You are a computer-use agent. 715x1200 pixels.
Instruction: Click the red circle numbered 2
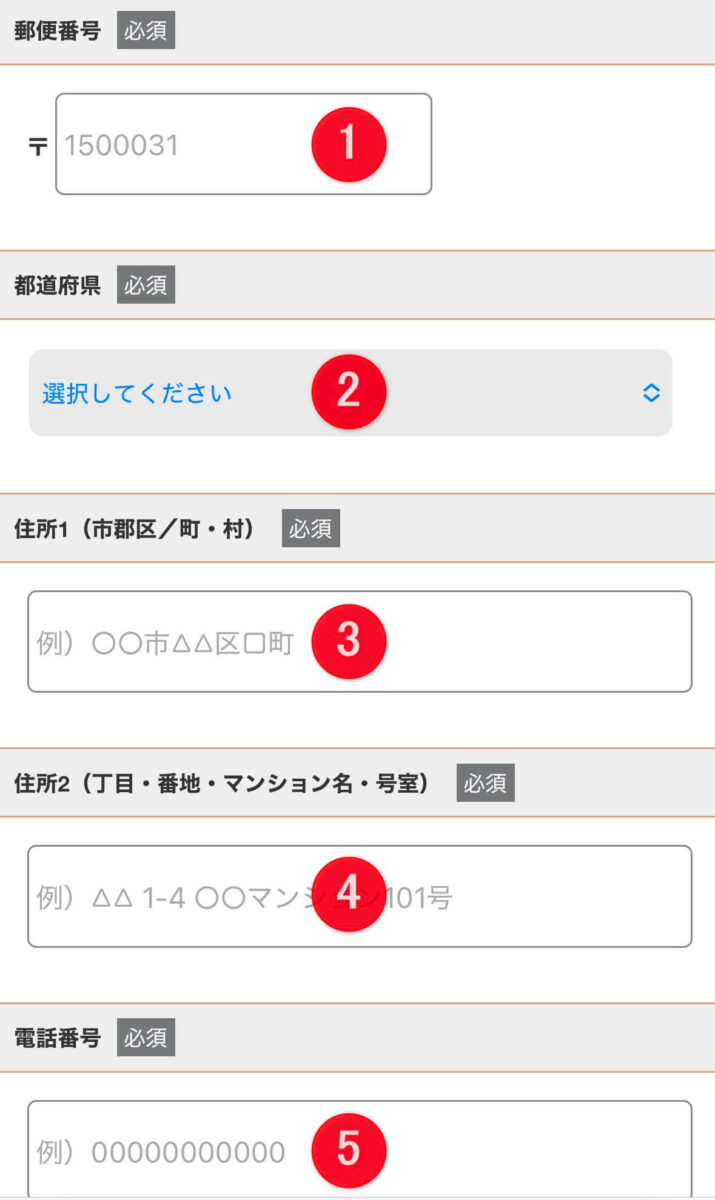click(x=347, y=391)
